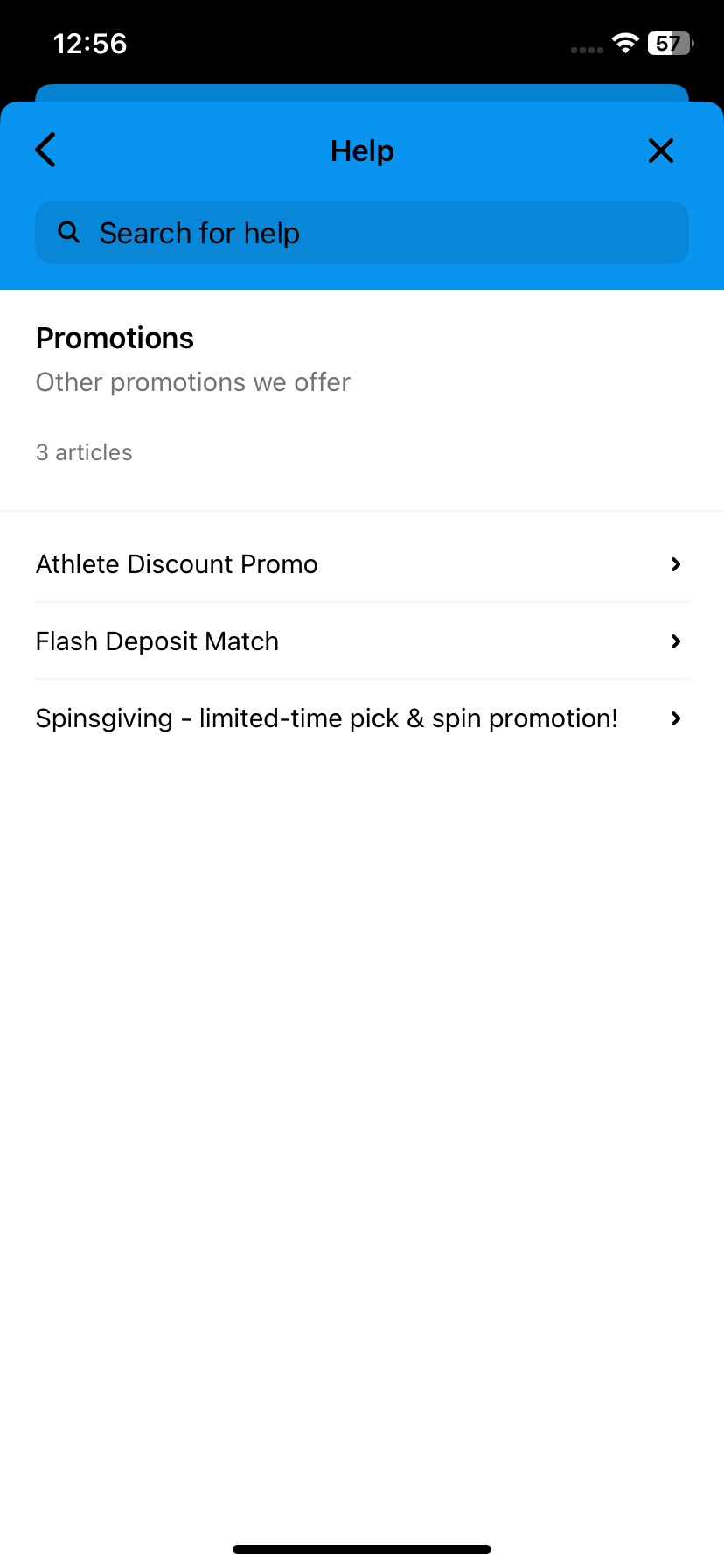
Task: Expand the chevron beside Athlete Discount Promo
Action: tap(675, 564)
